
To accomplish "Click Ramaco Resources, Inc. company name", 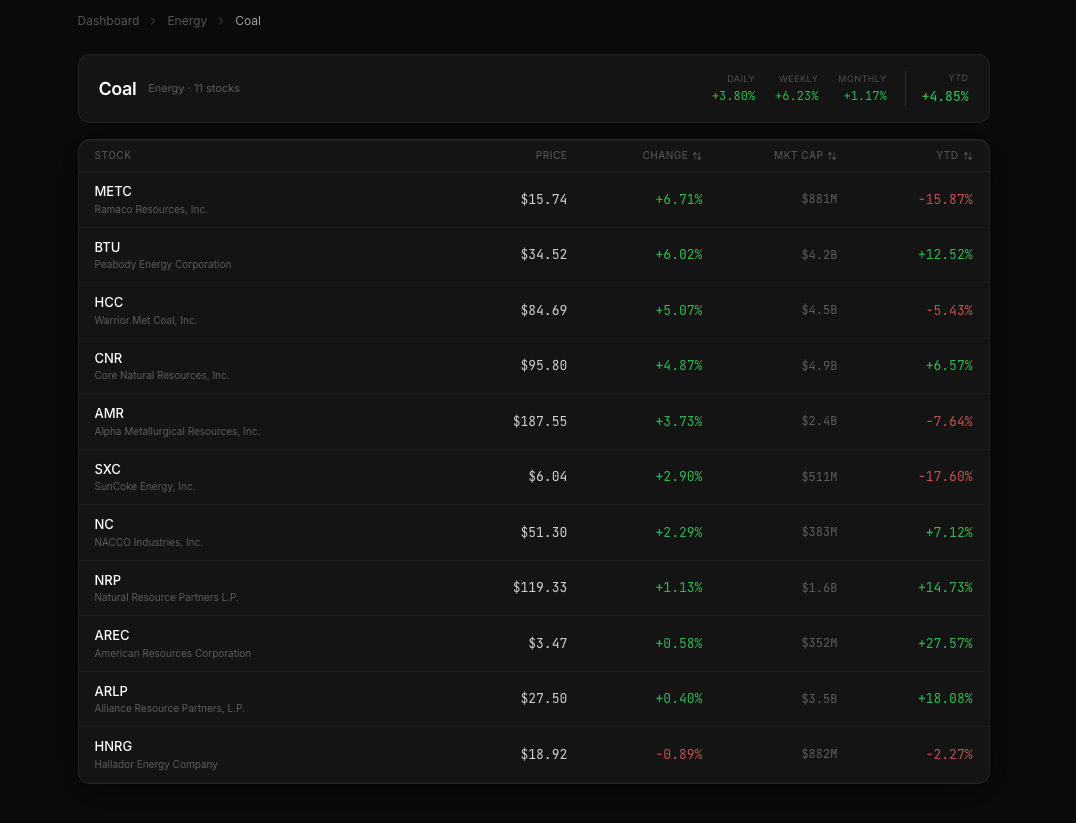I will coord(151,209).
